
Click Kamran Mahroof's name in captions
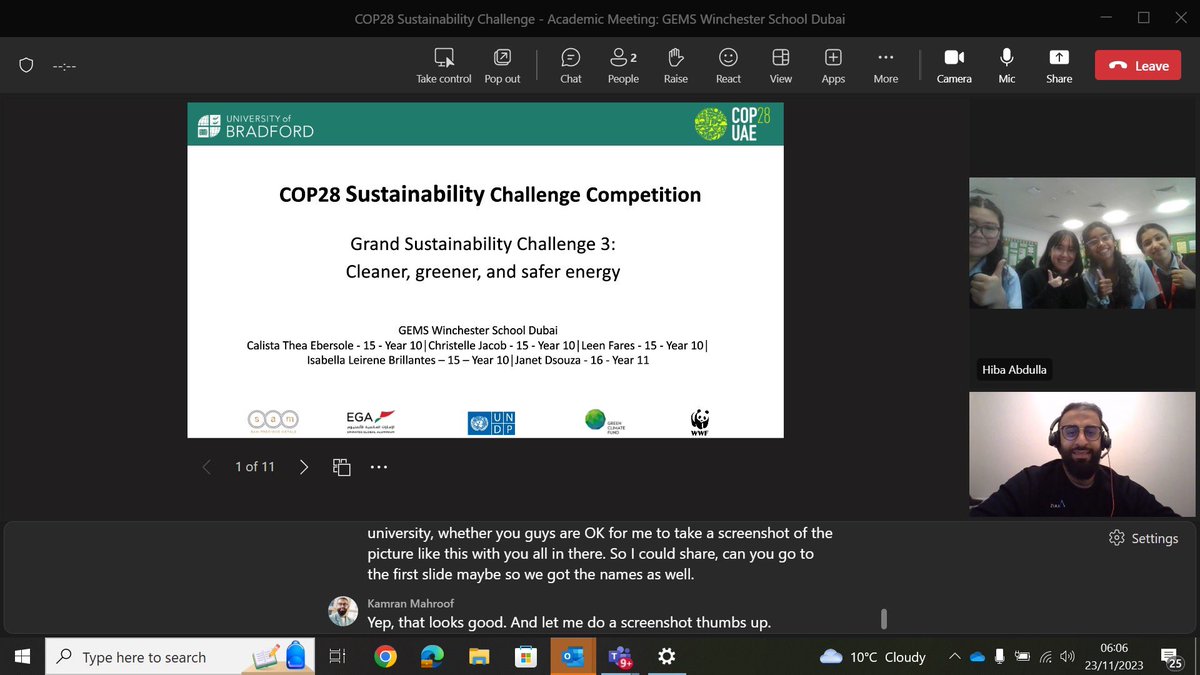(x=410, y=604)
